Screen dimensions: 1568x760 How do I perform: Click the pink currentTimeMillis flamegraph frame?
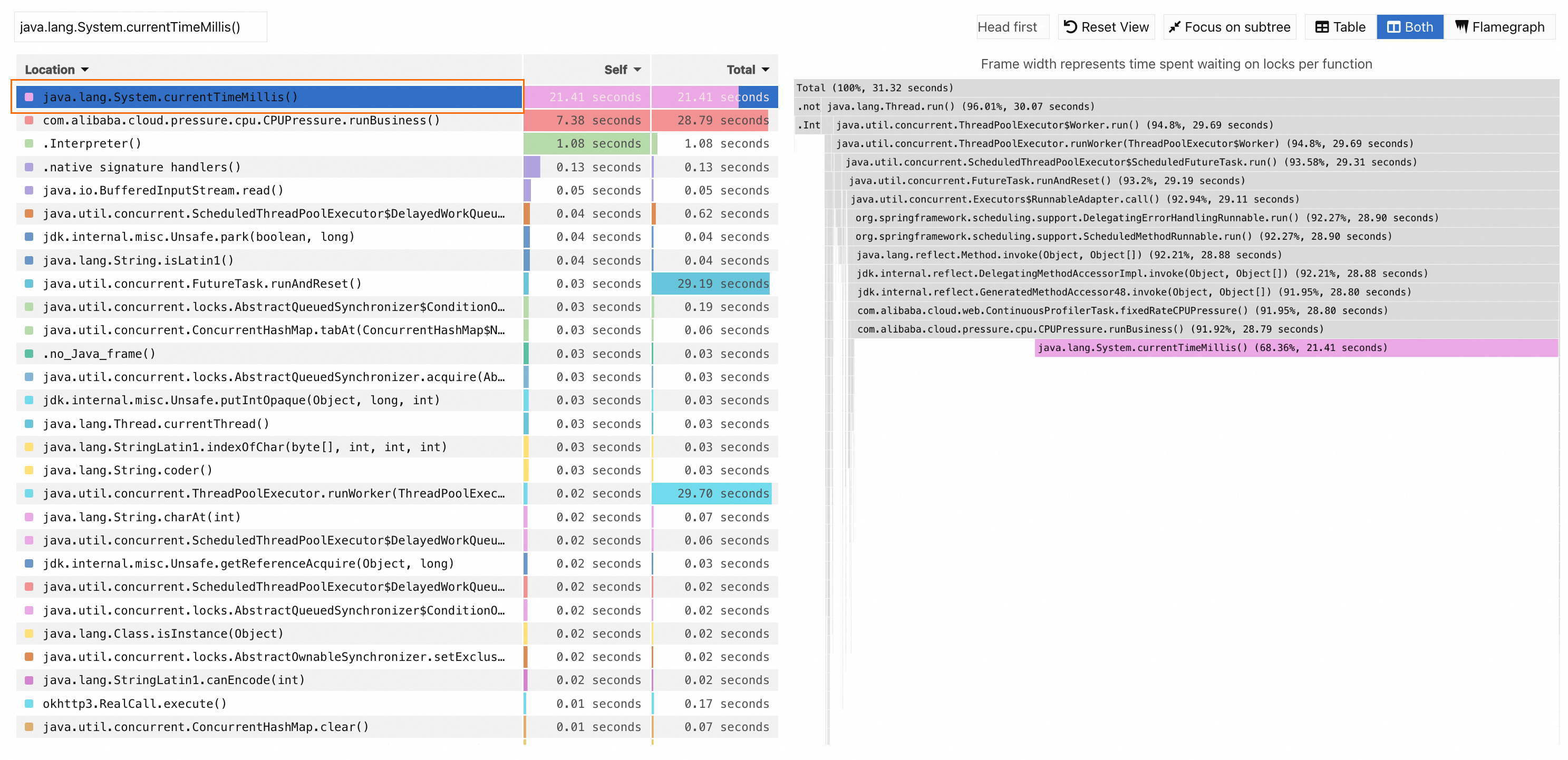(x=1295, y=347)
